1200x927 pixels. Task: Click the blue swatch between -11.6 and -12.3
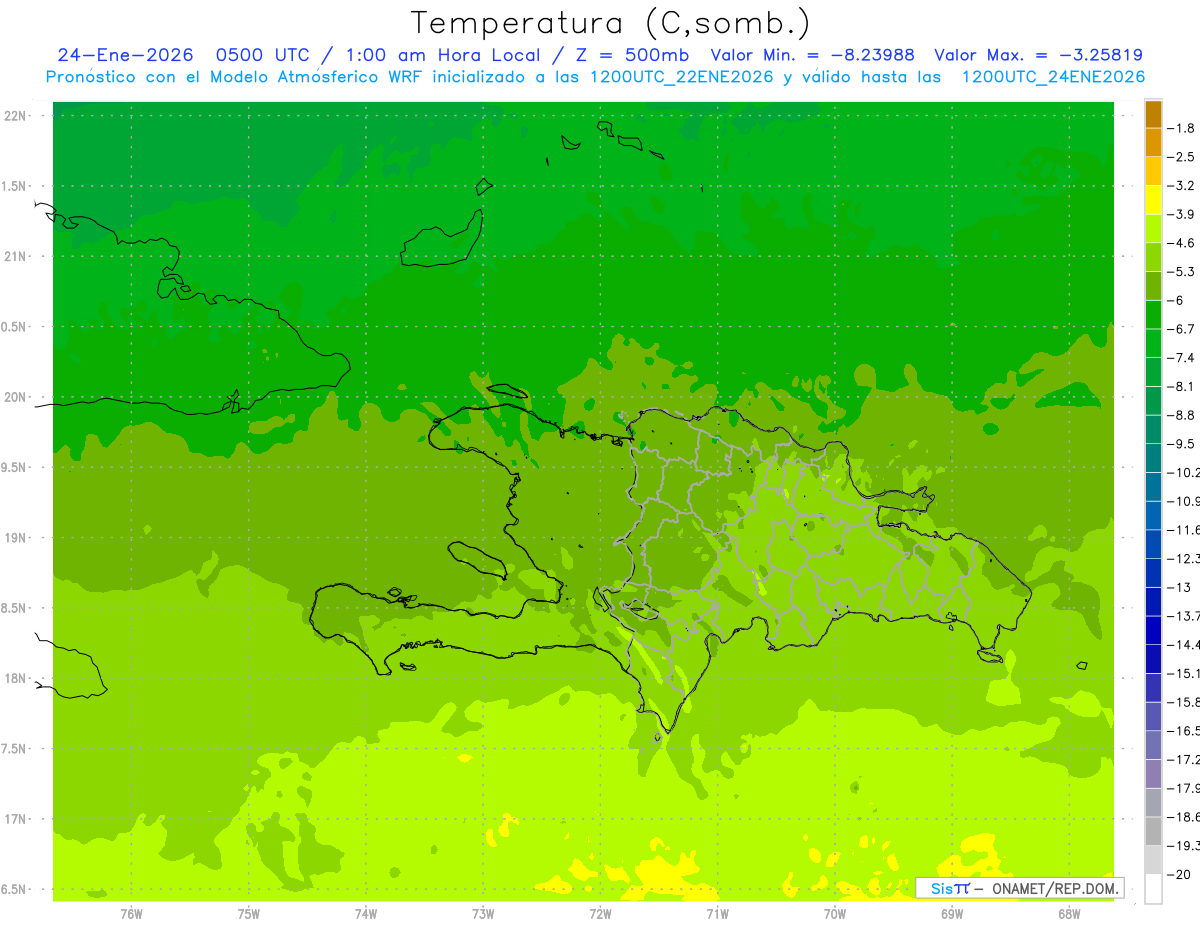(1153, 543)
